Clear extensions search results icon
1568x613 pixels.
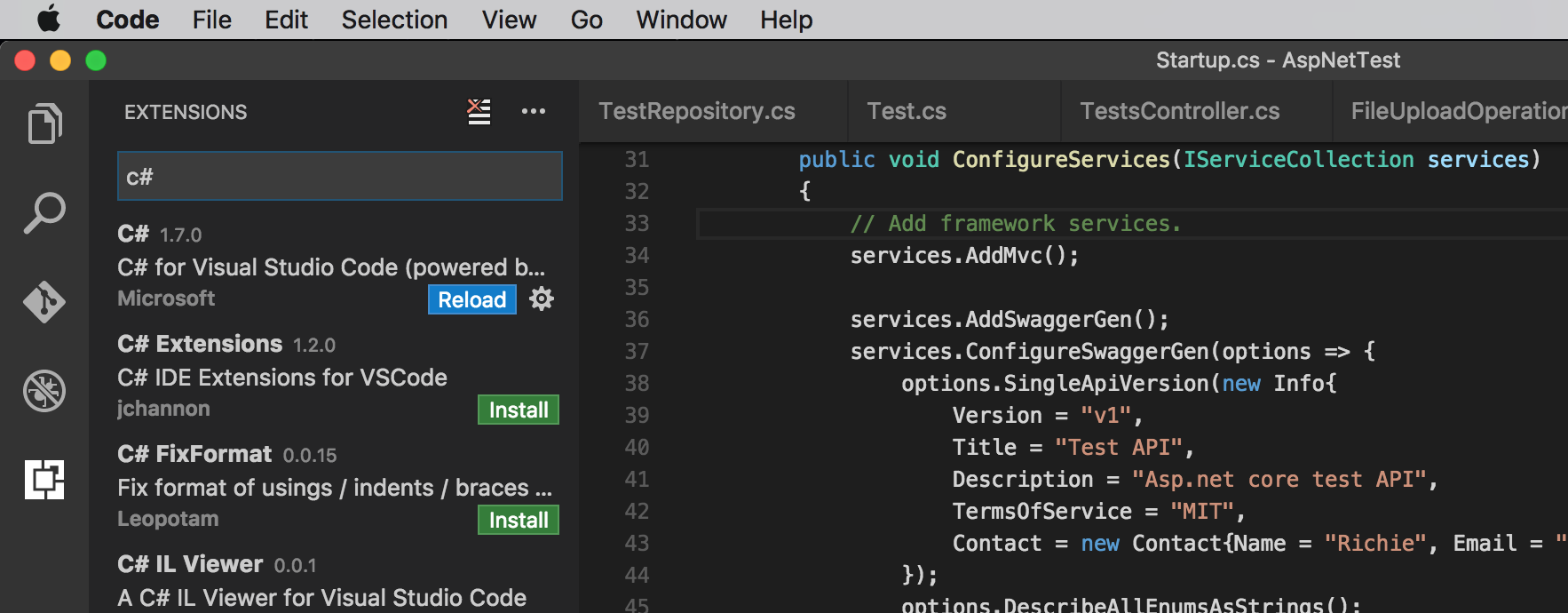coord(479,112)
